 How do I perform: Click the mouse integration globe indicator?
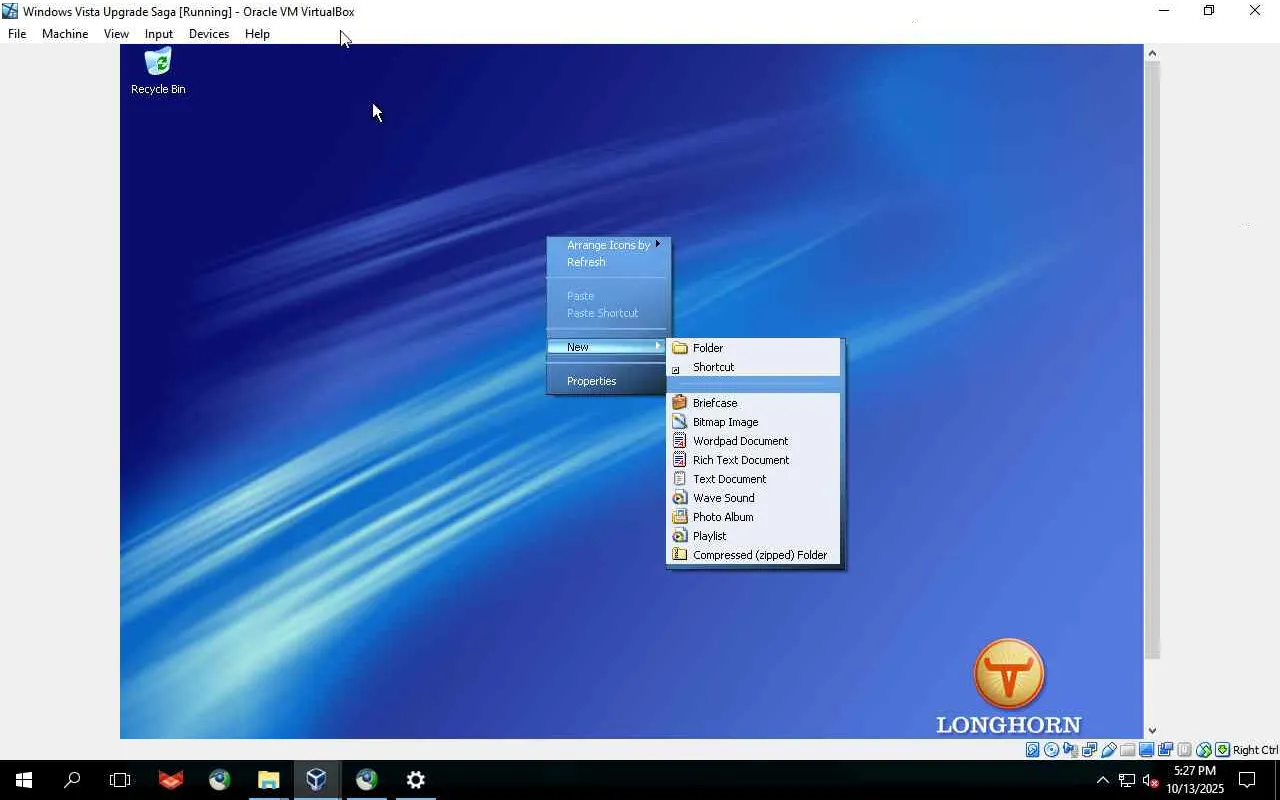[1204, 750]
